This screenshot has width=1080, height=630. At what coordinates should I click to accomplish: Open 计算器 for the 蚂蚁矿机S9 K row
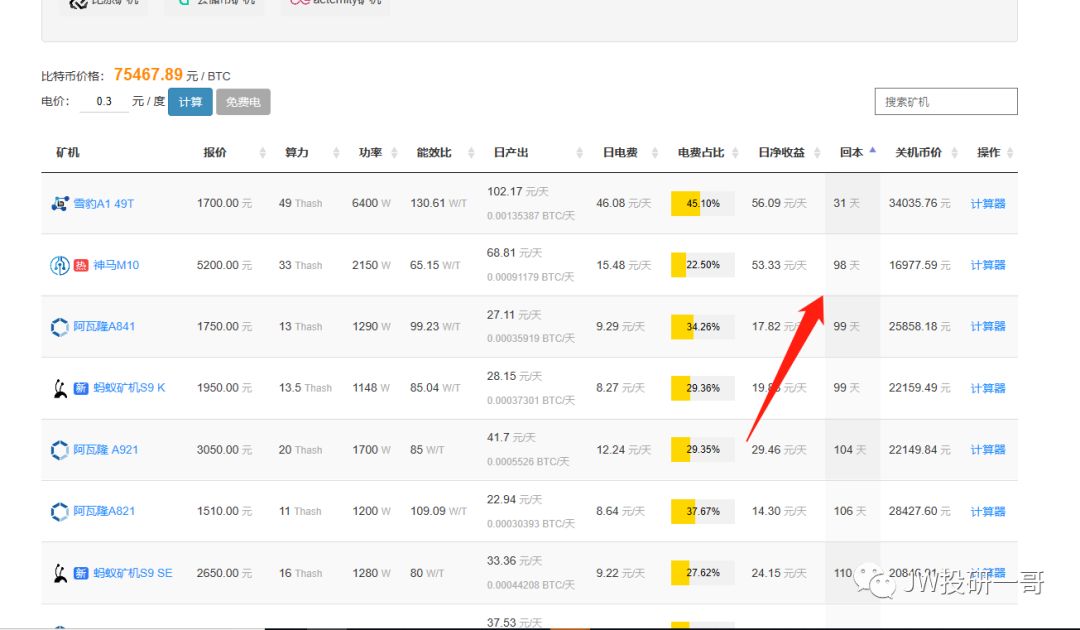coord(988,388)
